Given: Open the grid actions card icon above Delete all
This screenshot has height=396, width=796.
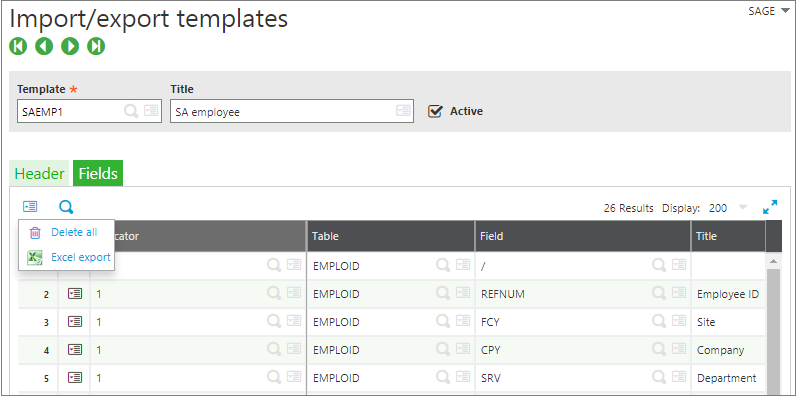Looking at the screenshot, I should pos(30,207).
